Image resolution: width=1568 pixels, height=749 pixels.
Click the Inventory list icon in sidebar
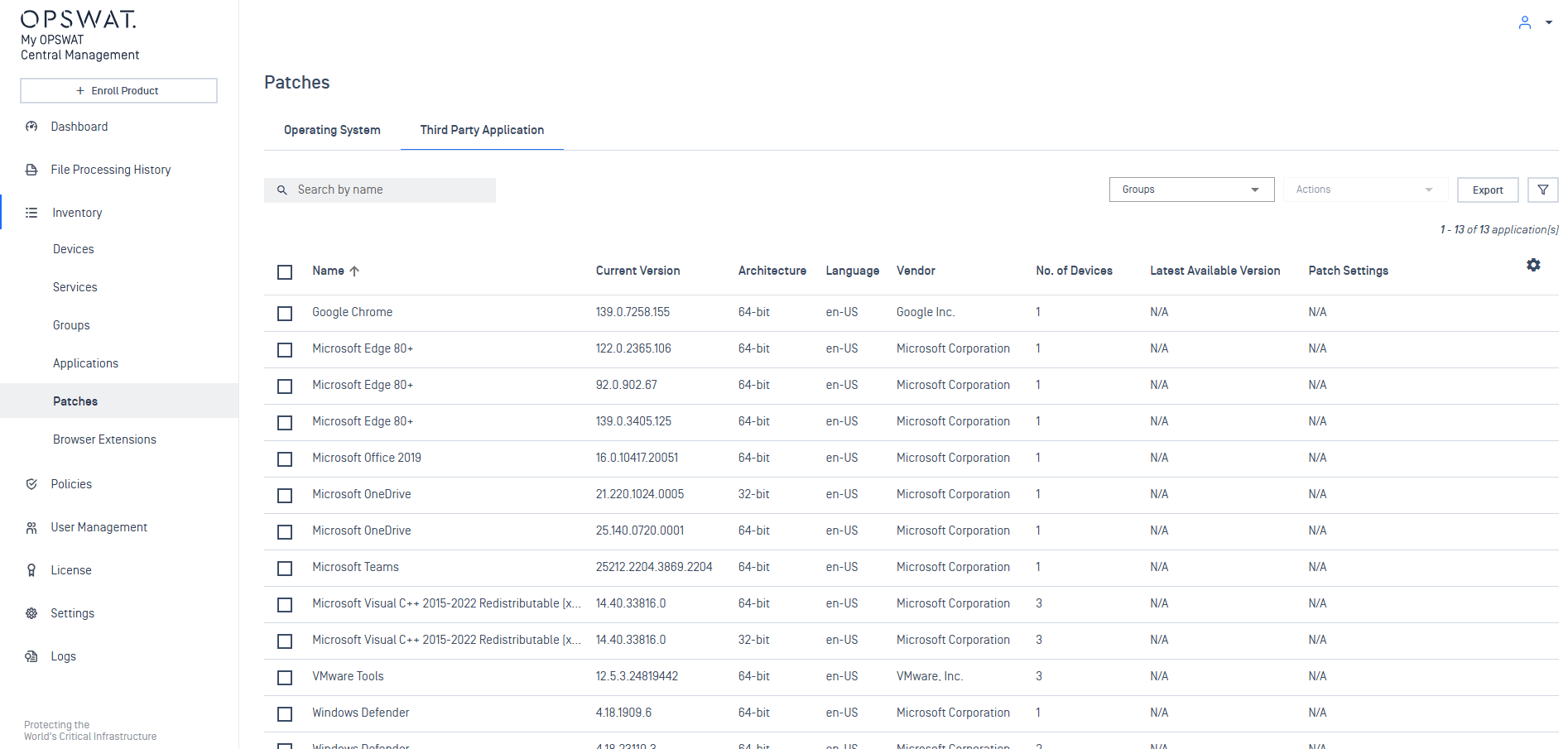[31, 212]
